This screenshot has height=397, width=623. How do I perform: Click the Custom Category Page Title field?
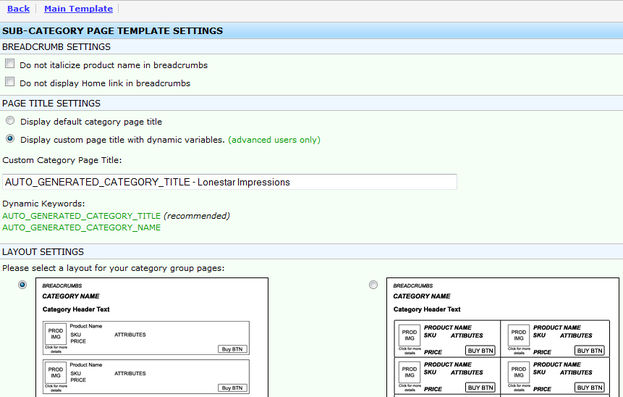click(230, 182)
